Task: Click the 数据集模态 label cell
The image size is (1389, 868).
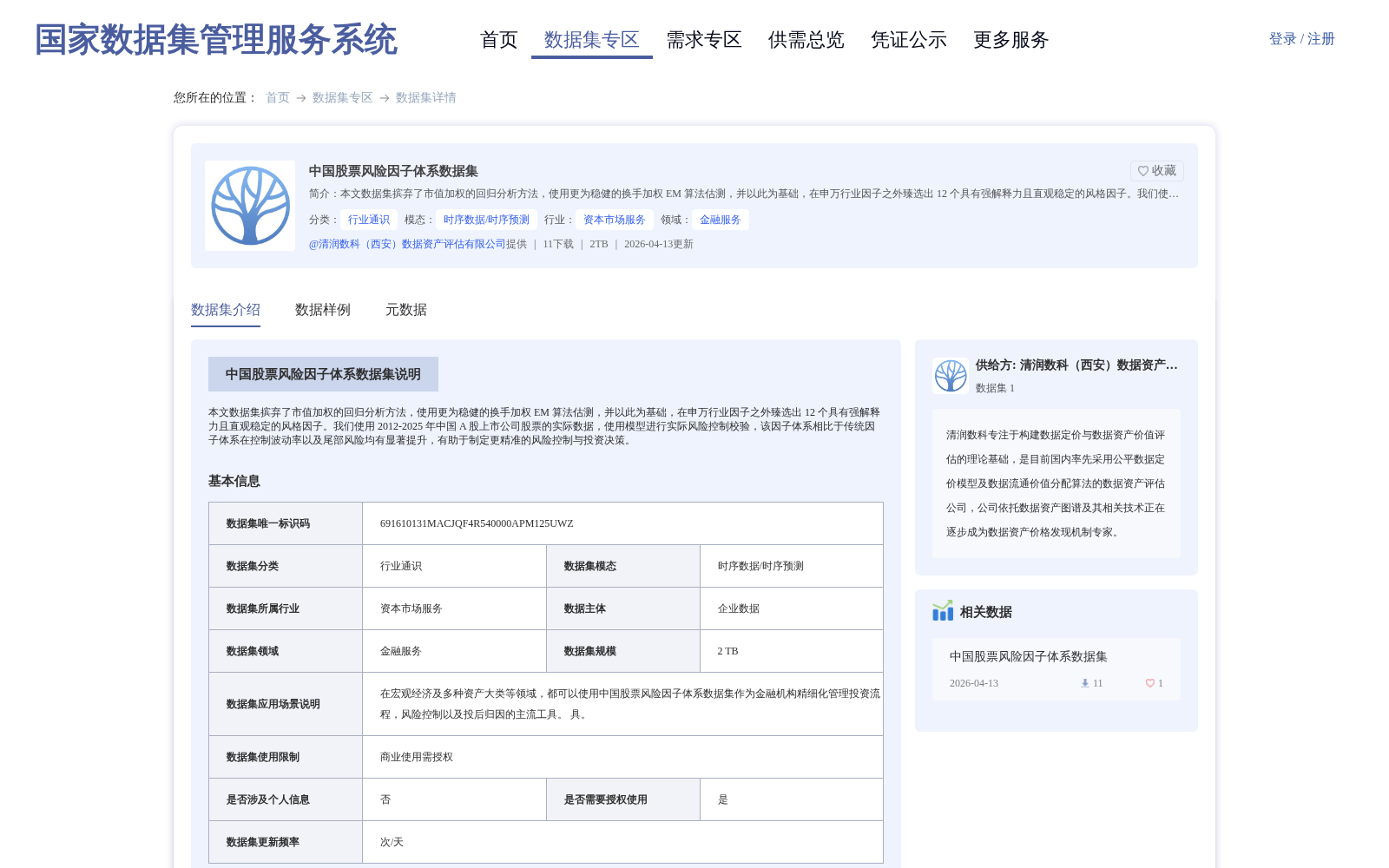Action: [x=623, y=566]
